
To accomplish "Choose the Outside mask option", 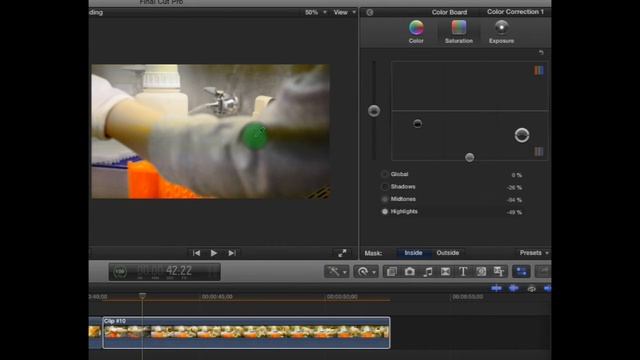I will (x=448, y=253).
